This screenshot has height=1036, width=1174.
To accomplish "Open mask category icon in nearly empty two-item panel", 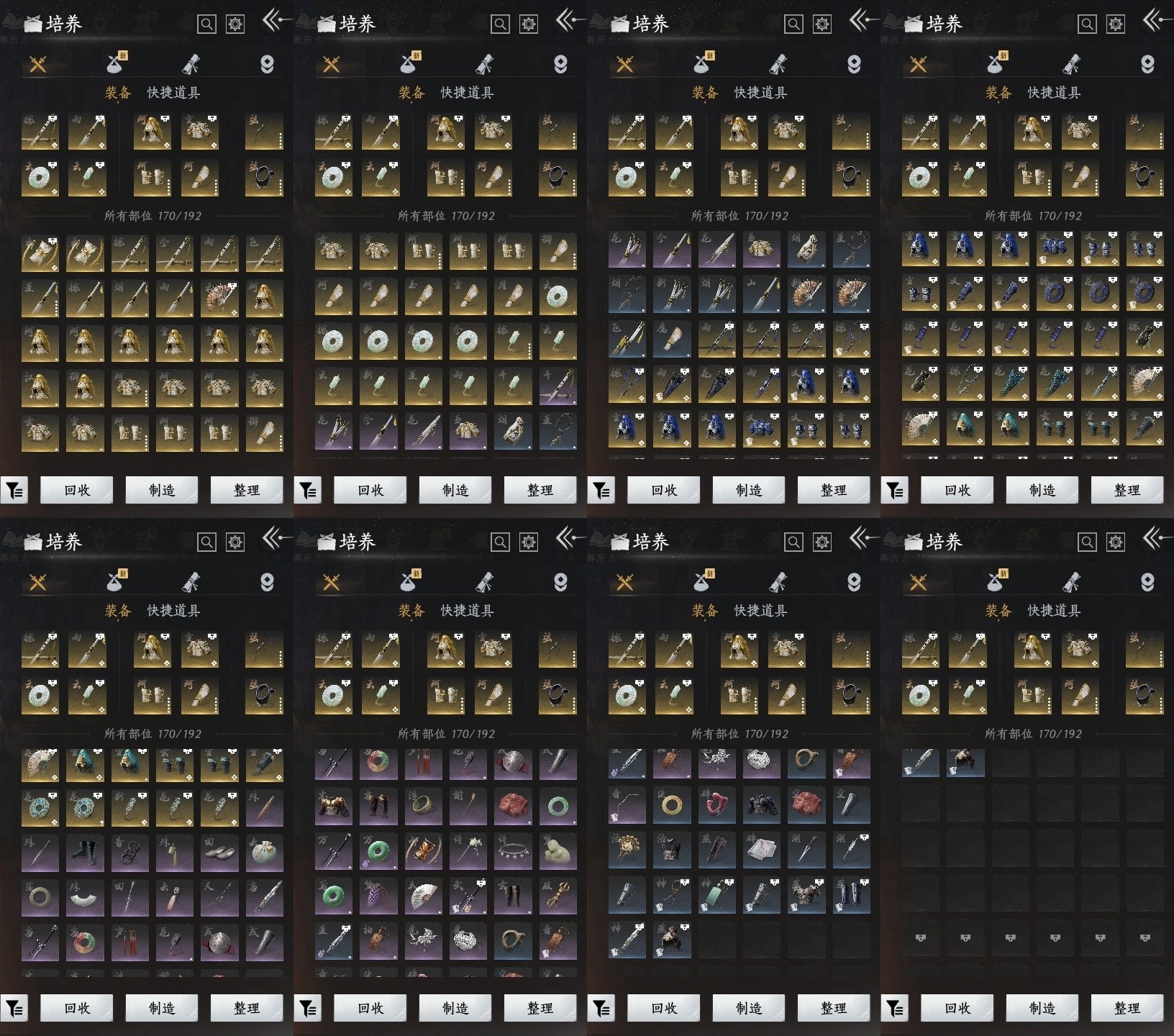I will pos(1147,582).
